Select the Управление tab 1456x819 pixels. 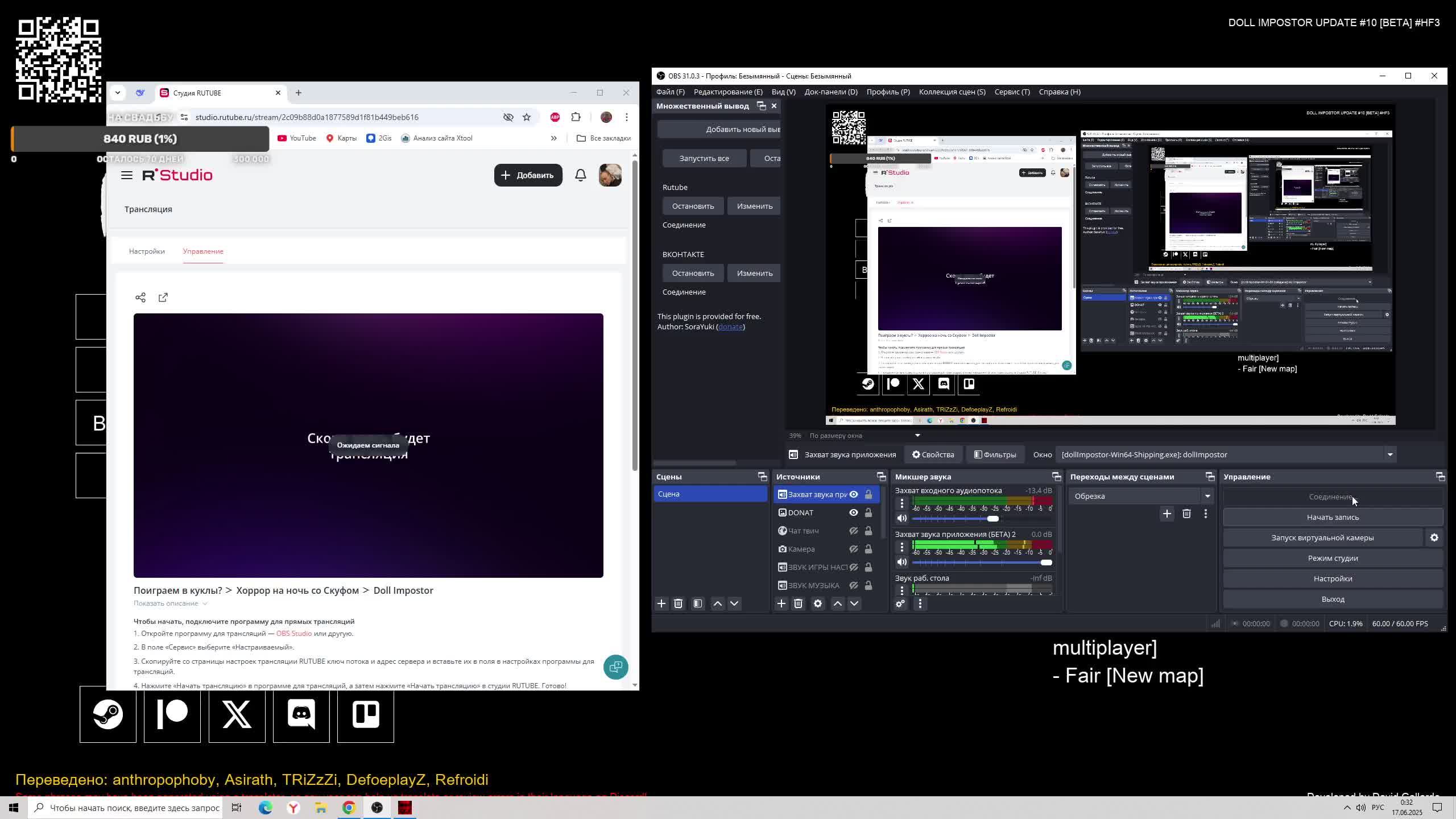(x=203, y=251)
